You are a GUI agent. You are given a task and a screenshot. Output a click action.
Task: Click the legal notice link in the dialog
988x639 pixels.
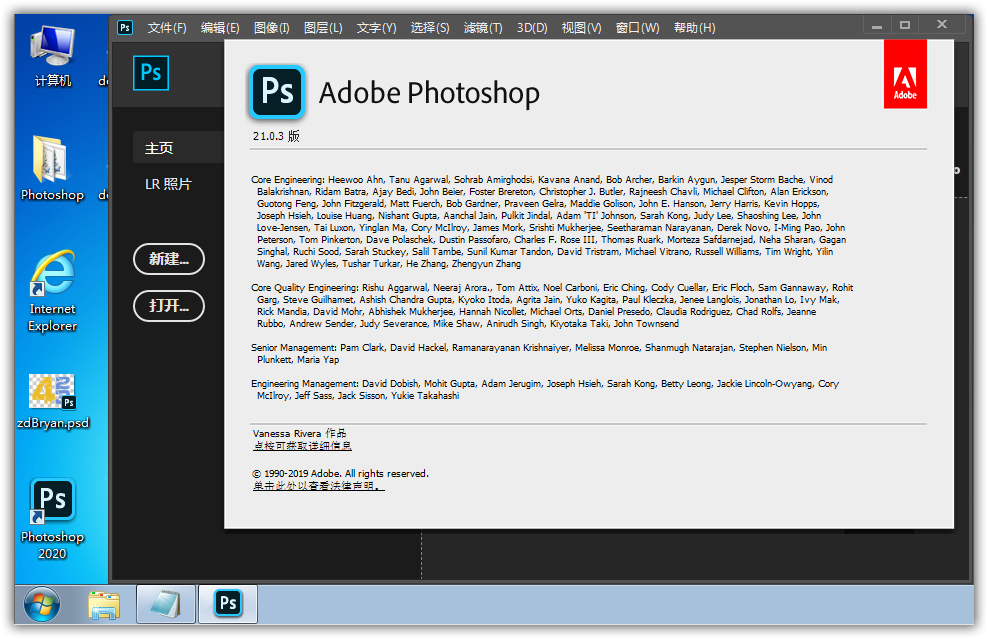pyautogui.click(x=318, y=486)
